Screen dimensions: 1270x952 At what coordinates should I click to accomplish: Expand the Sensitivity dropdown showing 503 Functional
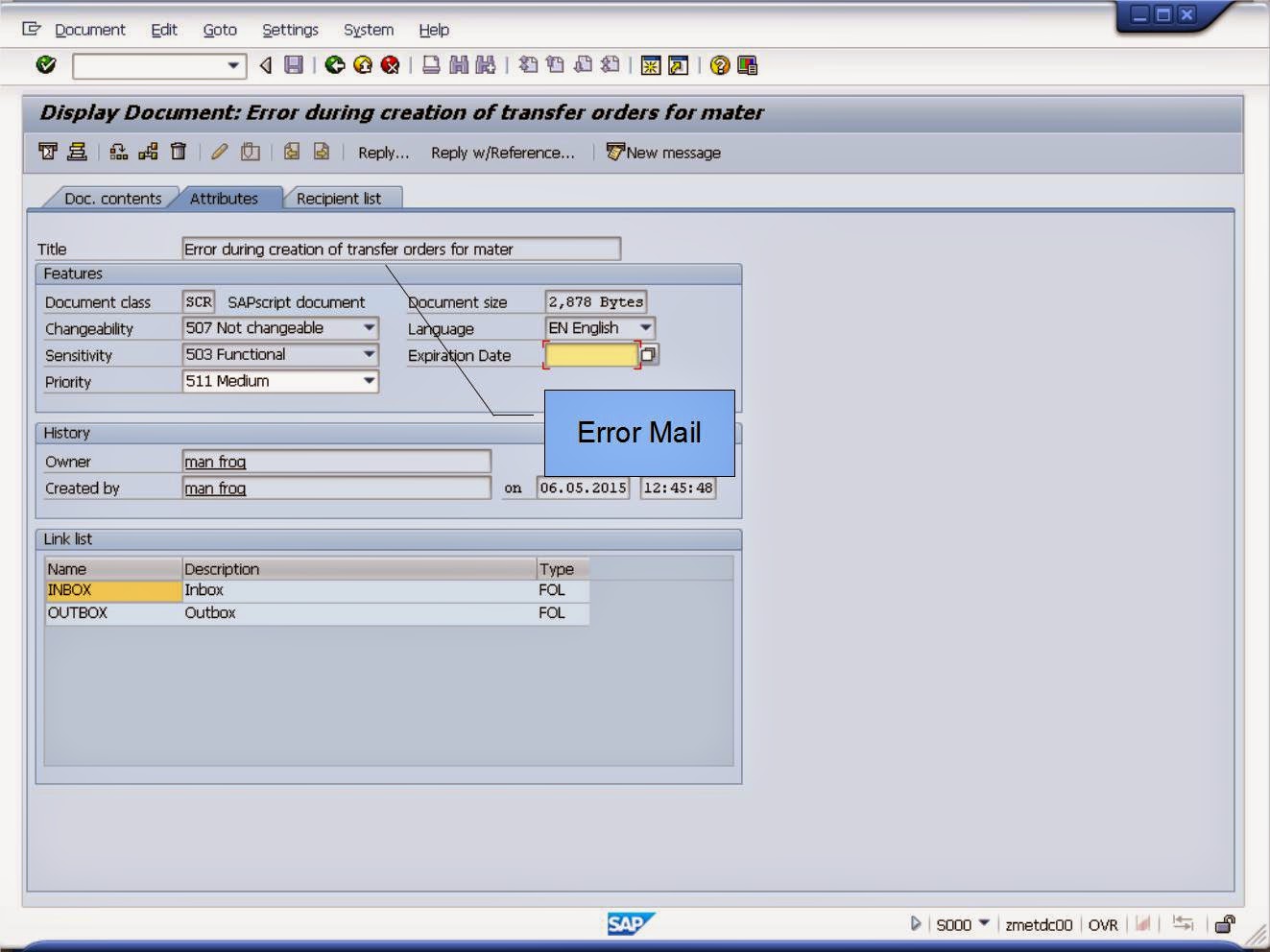tap(369, 354)
